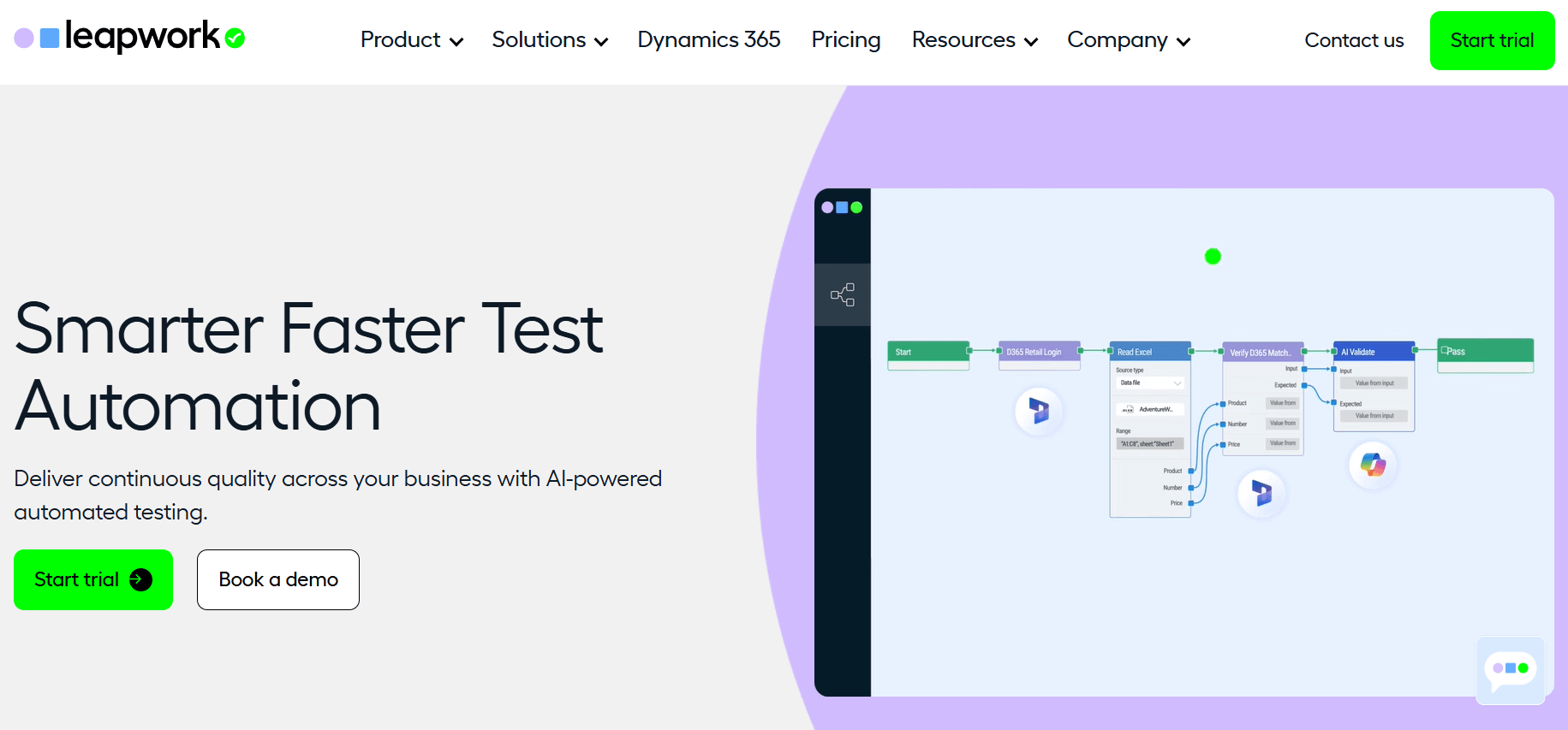1568x730 pixels.
Task: Expand the Solutions menu
Action: (x=550, y=40)
